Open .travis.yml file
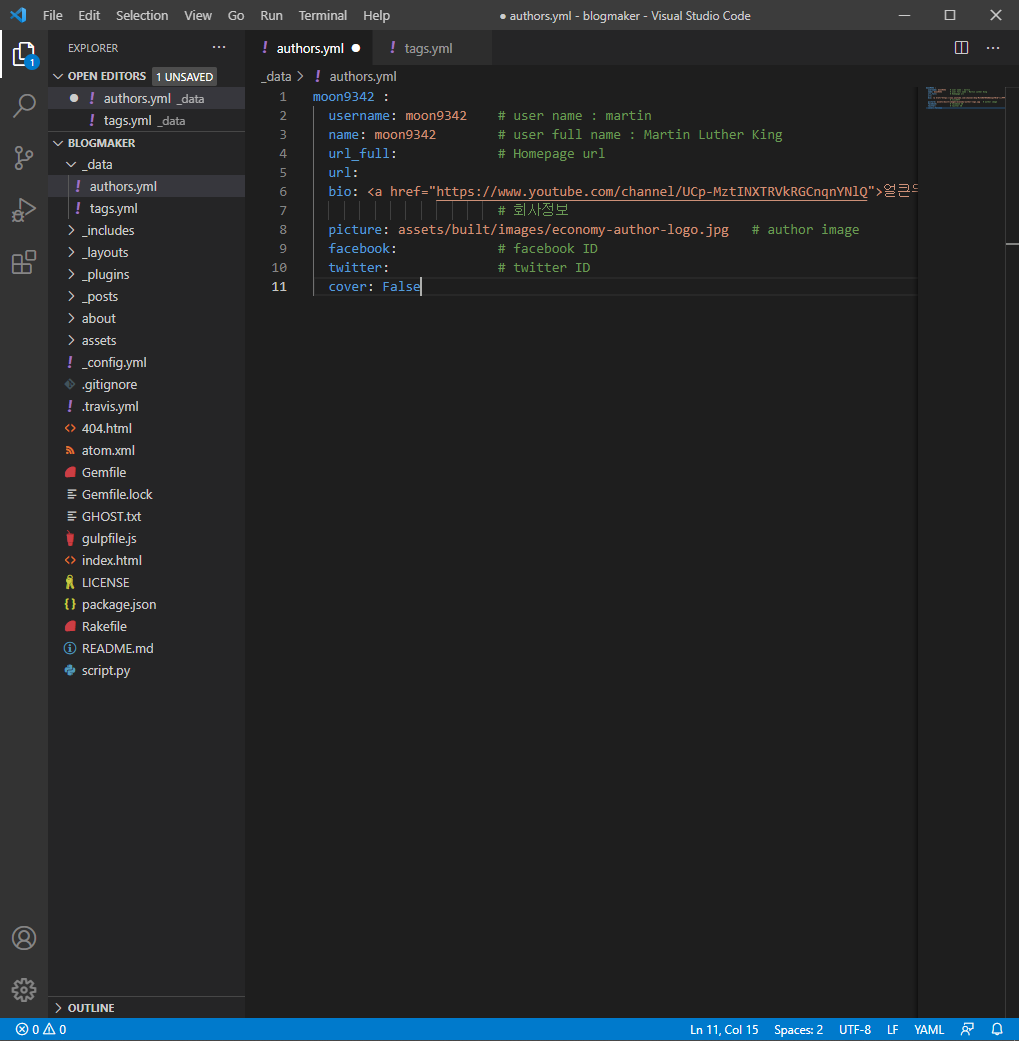Image resolution: width=1019 pixels, height=1041 pixels. pos(147,406)
